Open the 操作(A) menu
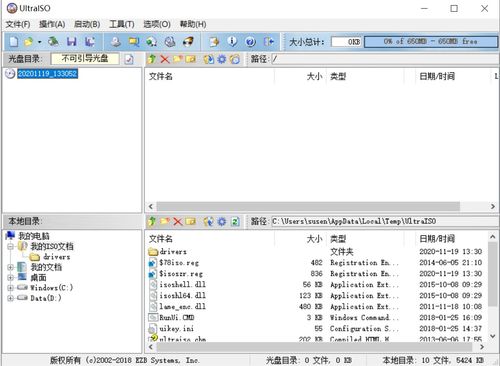The image size is (500, 366). pyautogui.click(x=52, y=24)
